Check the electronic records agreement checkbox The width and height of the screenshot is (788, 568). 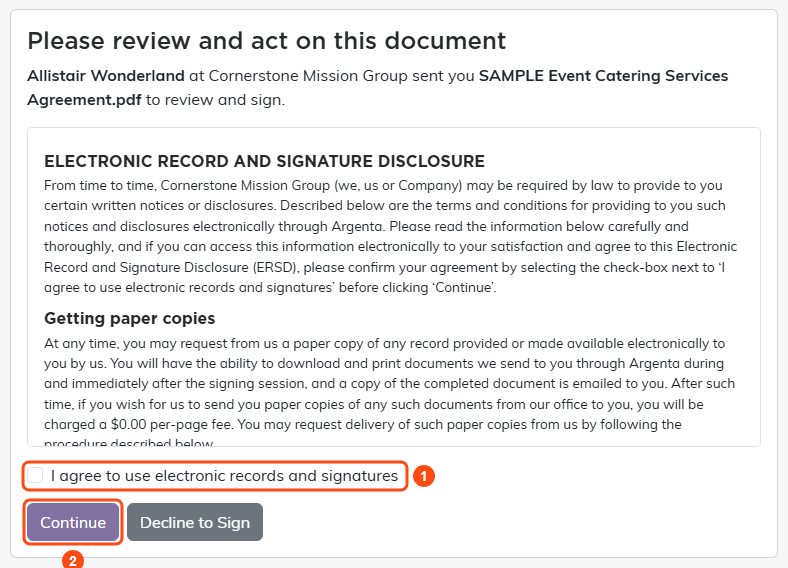35,475
